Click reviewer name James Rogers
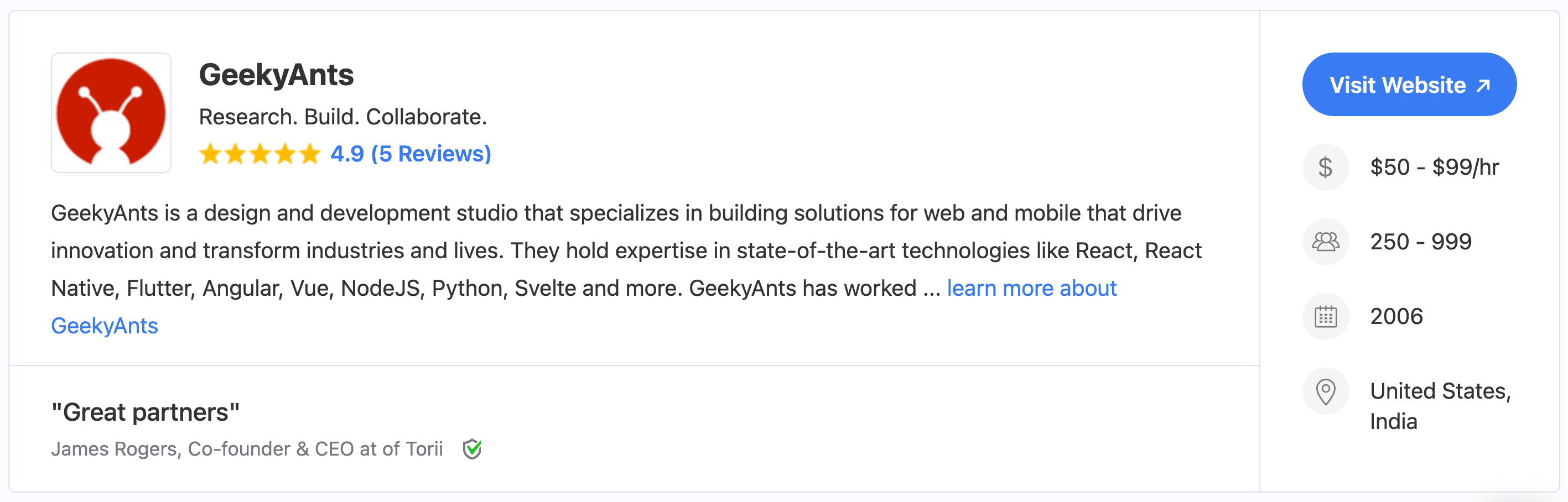 [116, 449]
